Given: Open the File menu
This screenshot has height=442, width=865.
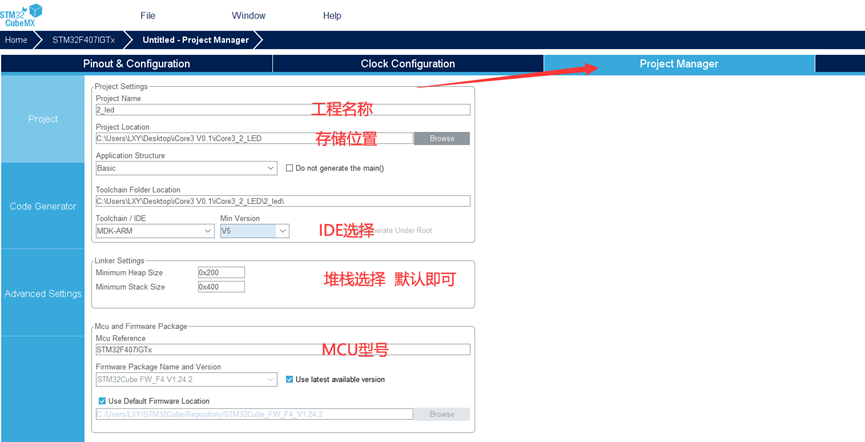Looking at the screenshot, I should [x=148, y=16].
